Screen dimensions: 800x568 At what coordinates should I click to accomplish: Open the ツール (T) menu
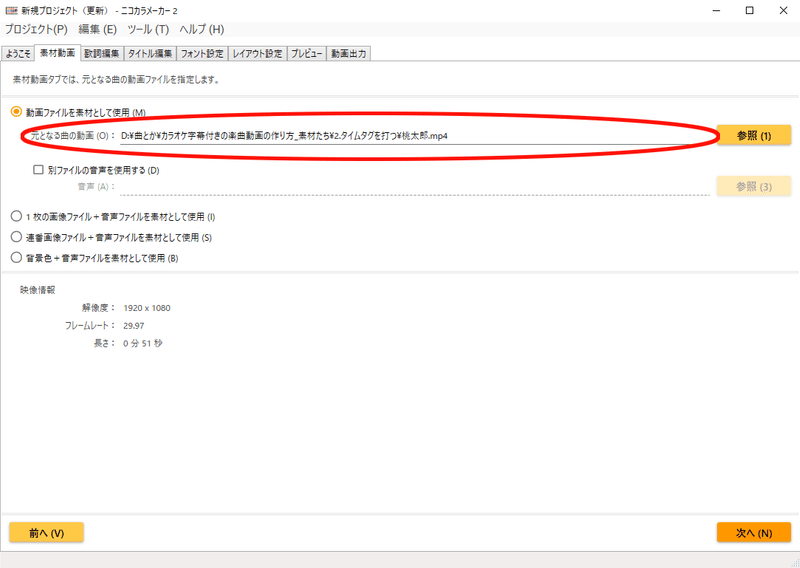[148, 29]
